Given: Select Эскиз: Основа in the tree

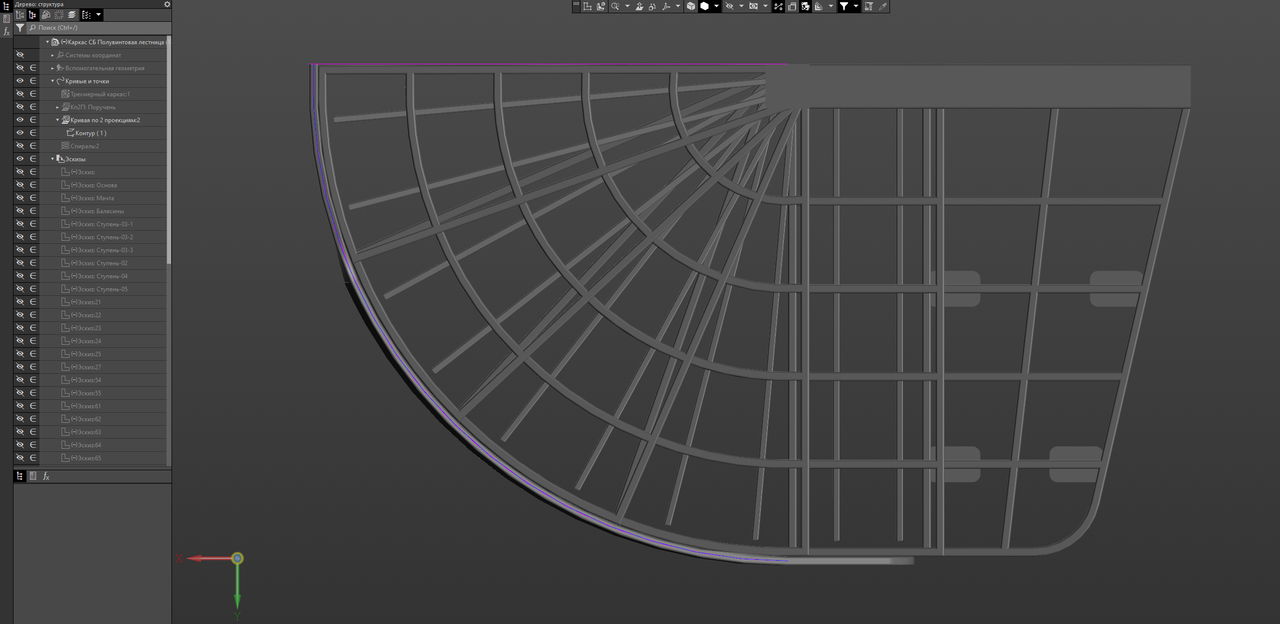Looking at the screenshot, I should click(x=94, y=185).
